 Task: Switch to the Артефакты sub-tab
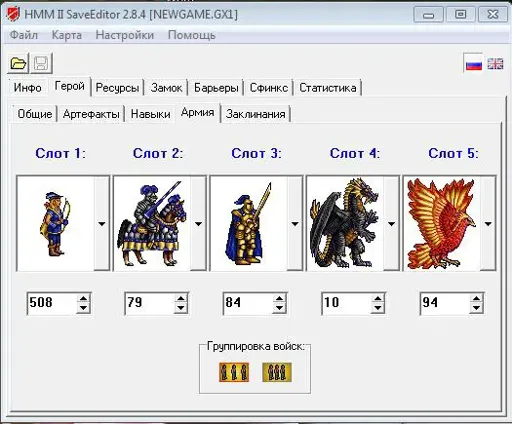point(91,114)
